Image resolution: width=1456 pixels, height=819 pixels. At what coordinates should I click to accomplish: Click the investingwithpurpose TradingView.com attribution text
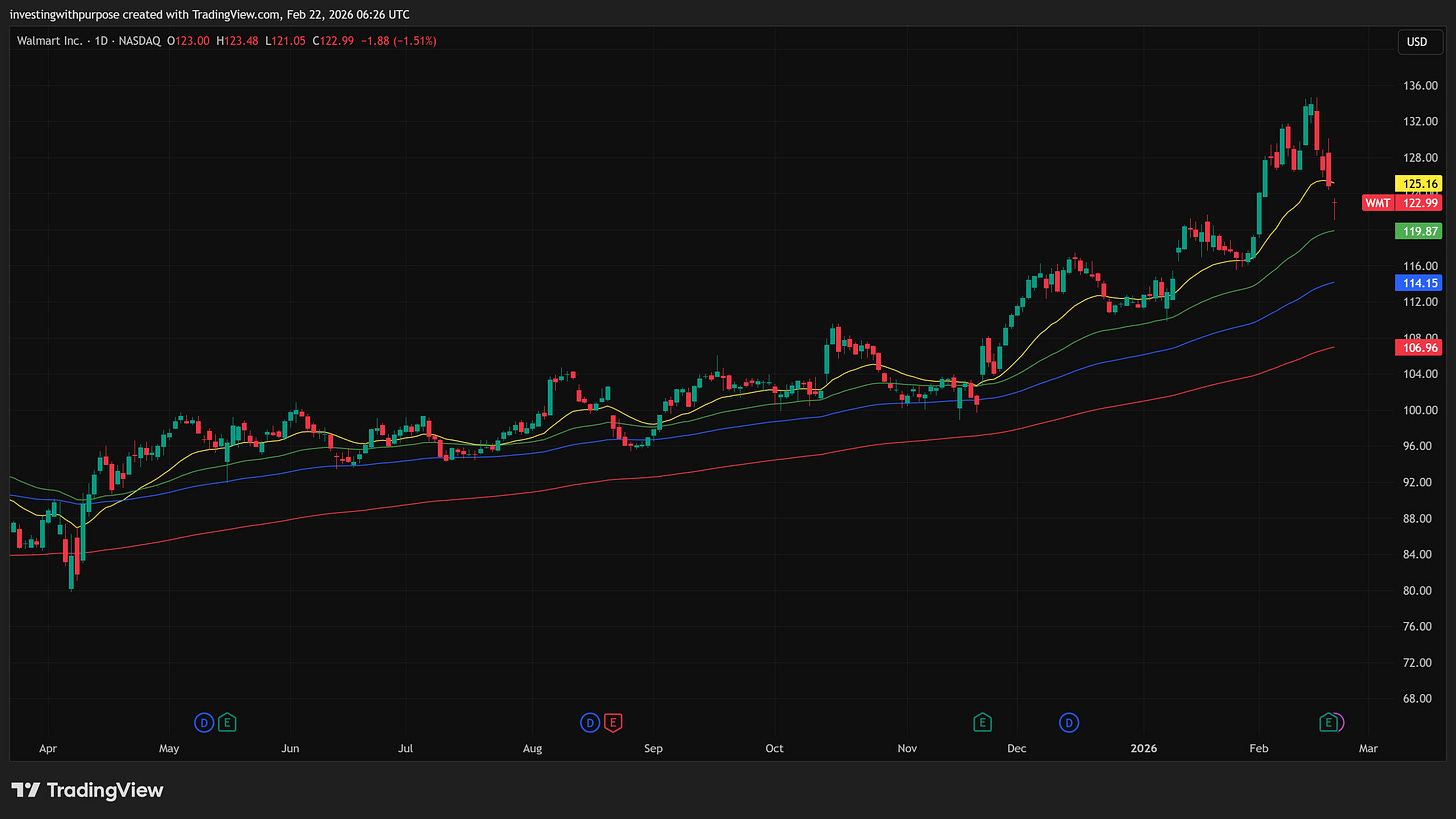210,14
